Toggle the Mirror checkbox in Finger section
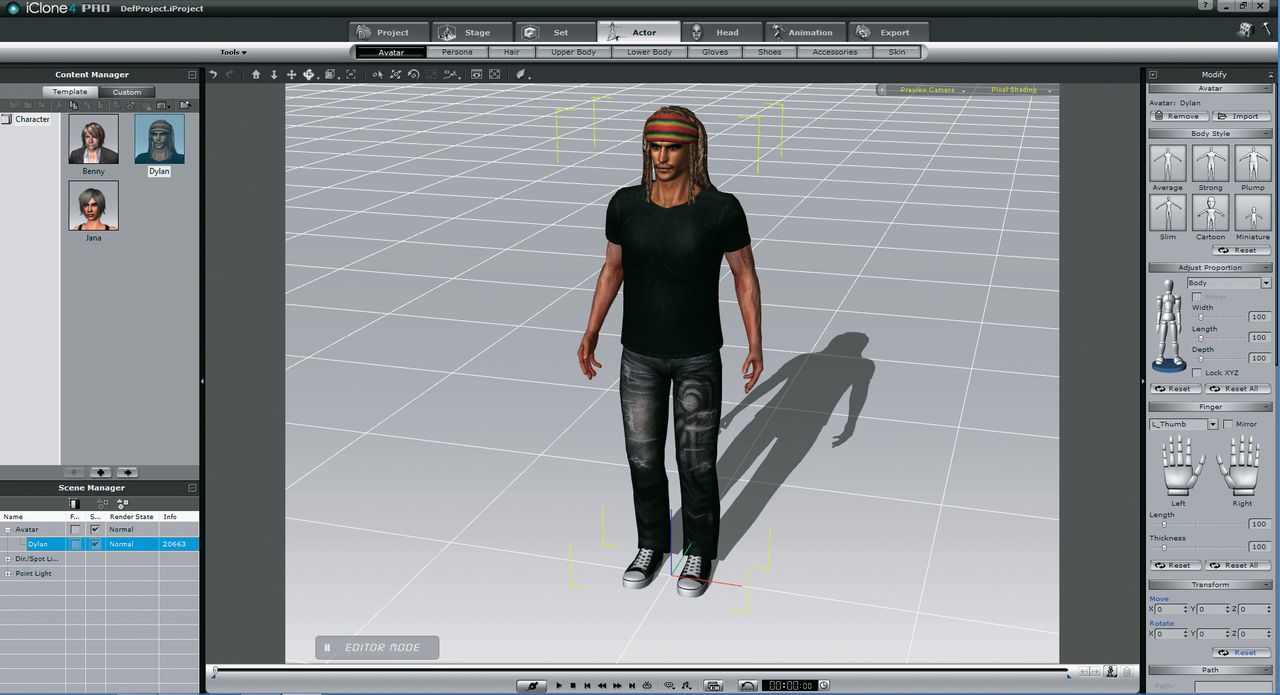The height and width of the screenshot is (695, 1280). [x=1228, y=424]
